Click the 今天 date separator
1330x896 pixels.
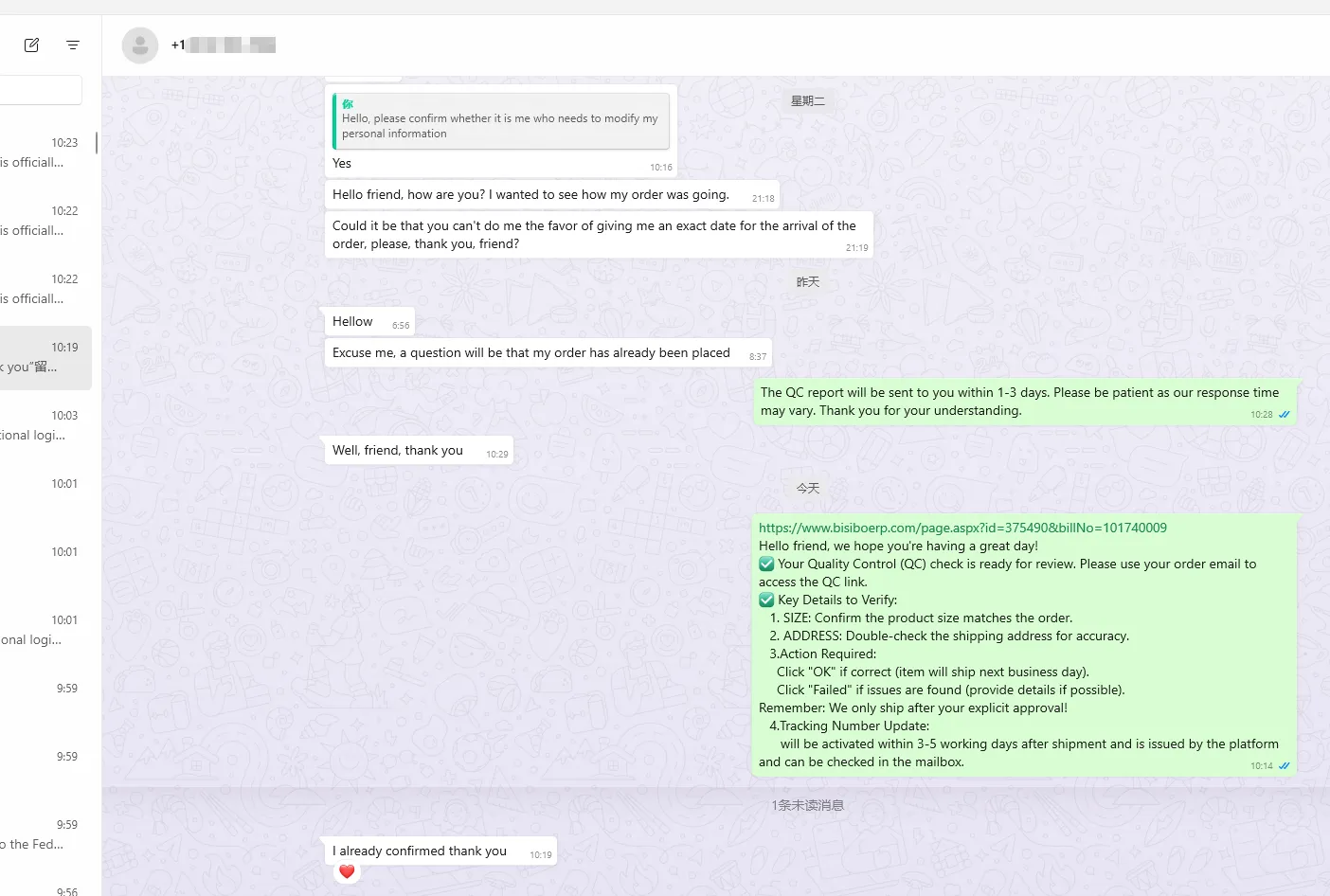tap(807, 488)
